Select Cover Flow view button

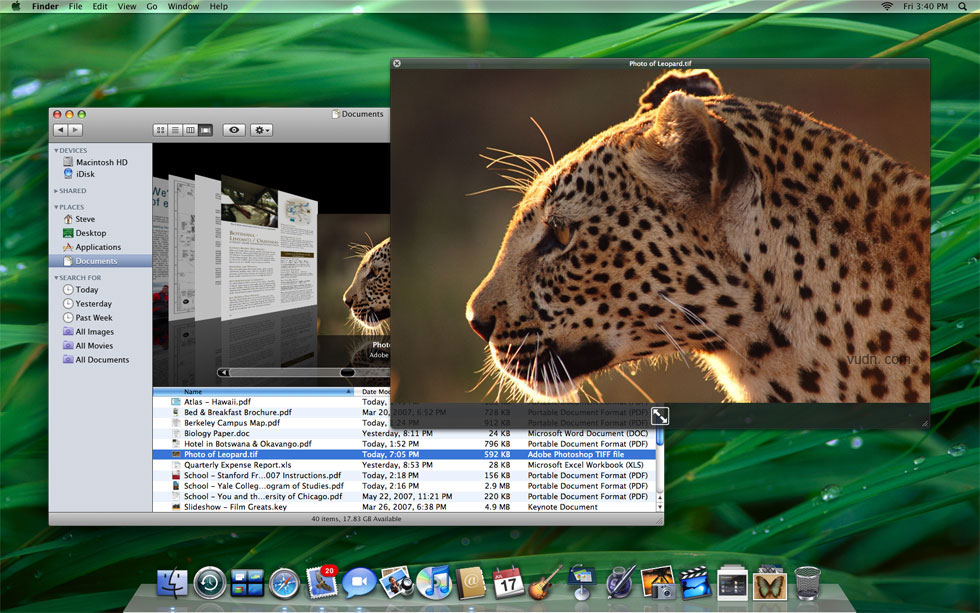[x=205, y=130]
